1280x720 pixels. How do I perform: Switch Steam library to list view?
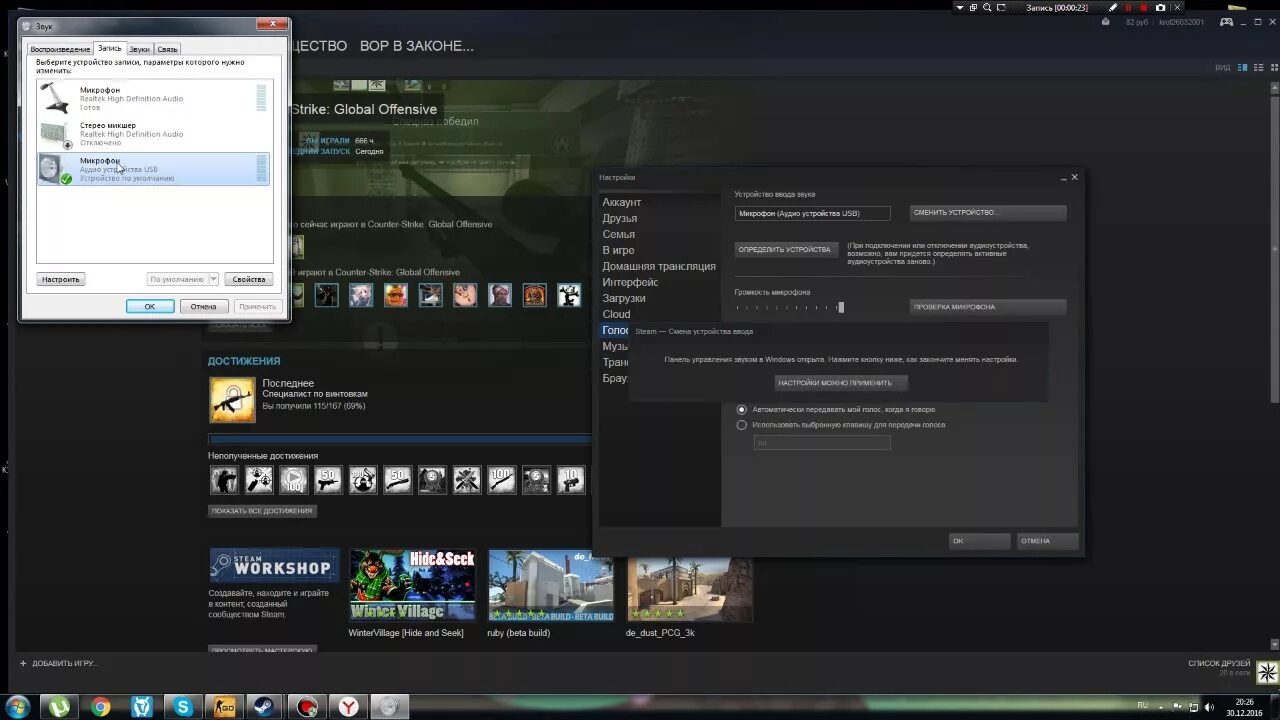pyautogui.click(x=1257, y=67)
